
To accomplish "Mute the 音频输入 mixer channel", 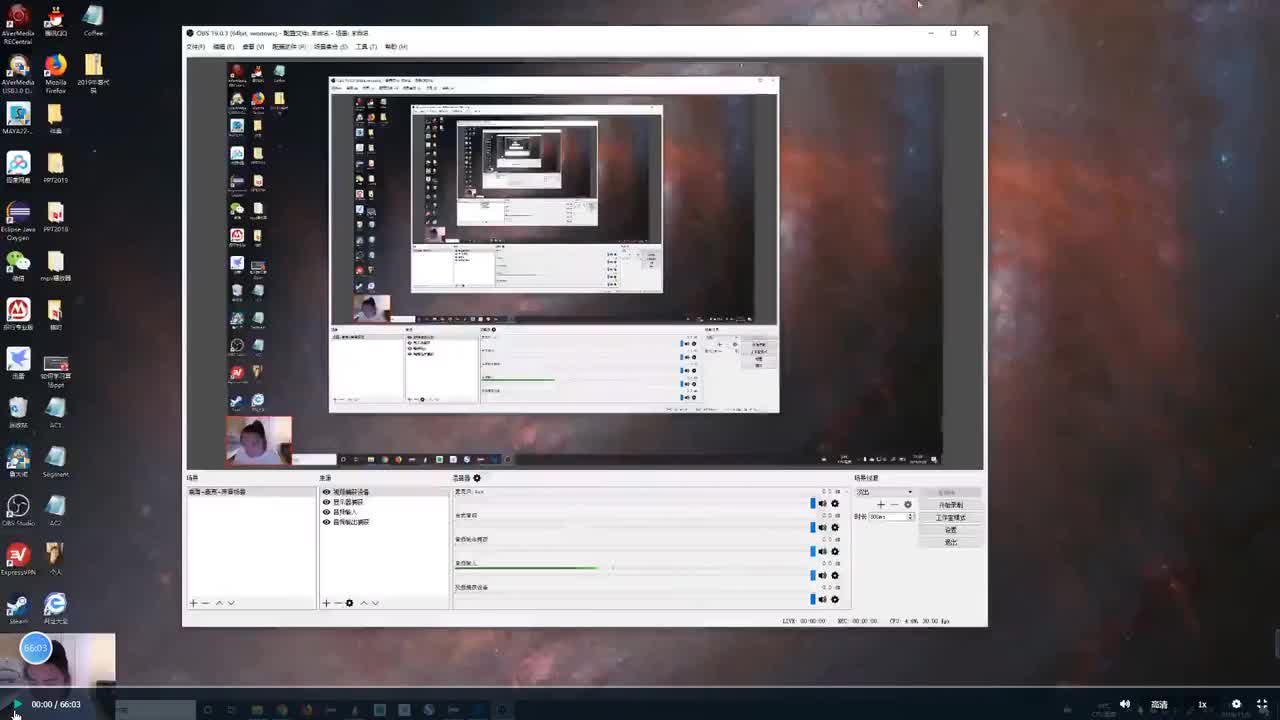I will pyautogui.click(x=823, y=576).
